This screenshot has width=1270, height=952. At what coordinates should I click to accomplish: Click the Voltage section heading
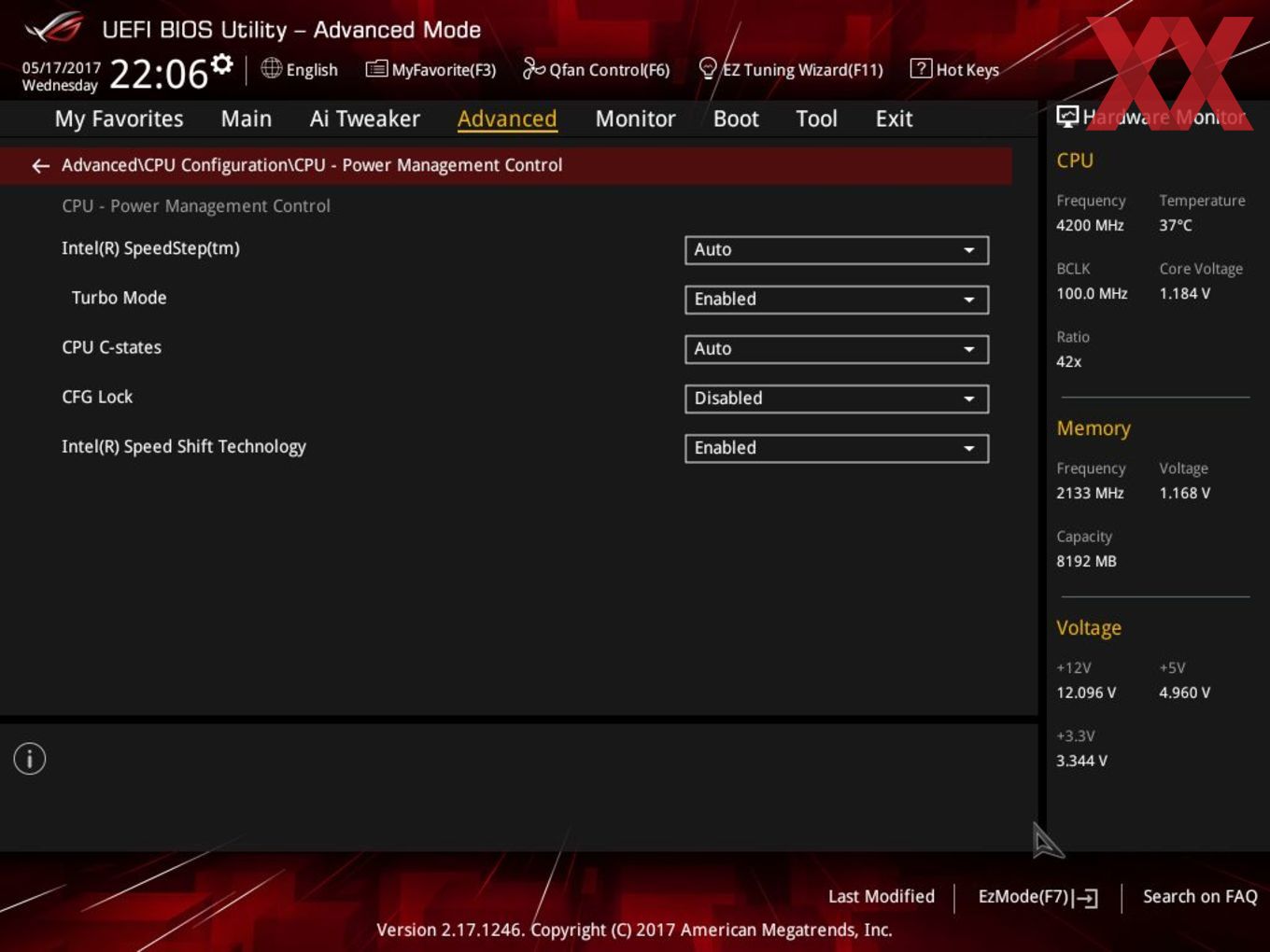pyautogui.click(x=1089, y=628)
